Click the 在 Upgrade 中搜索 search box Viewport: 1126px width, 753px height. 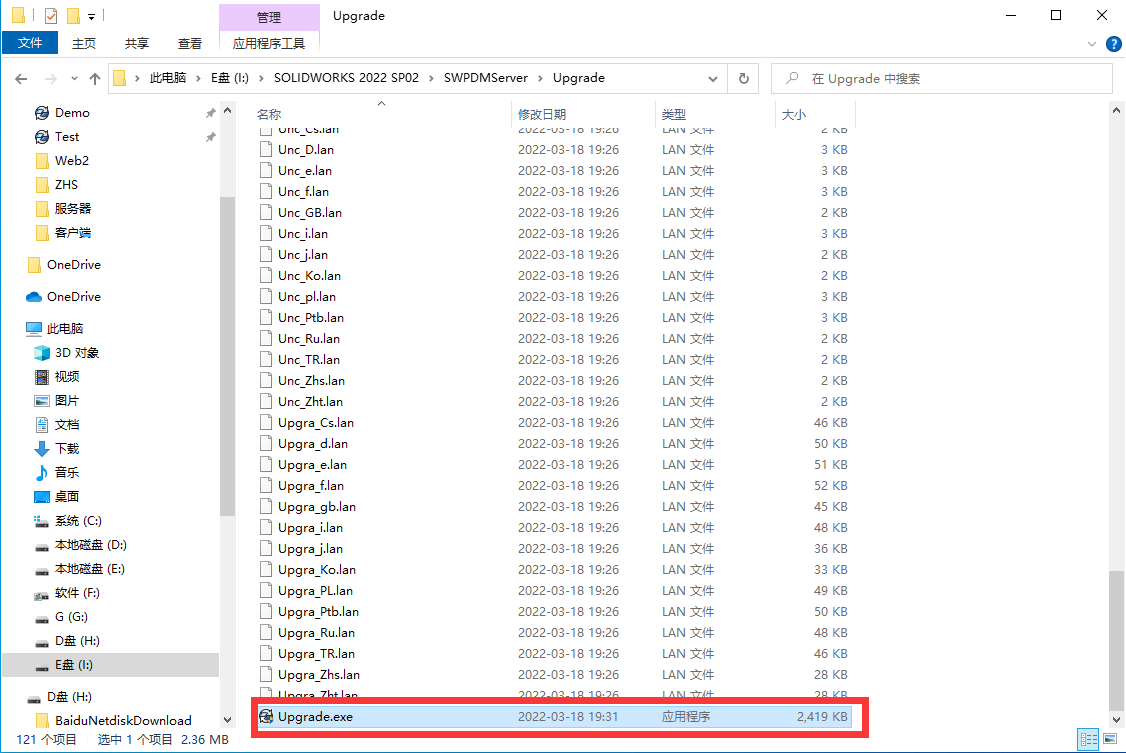pos(941,78)
